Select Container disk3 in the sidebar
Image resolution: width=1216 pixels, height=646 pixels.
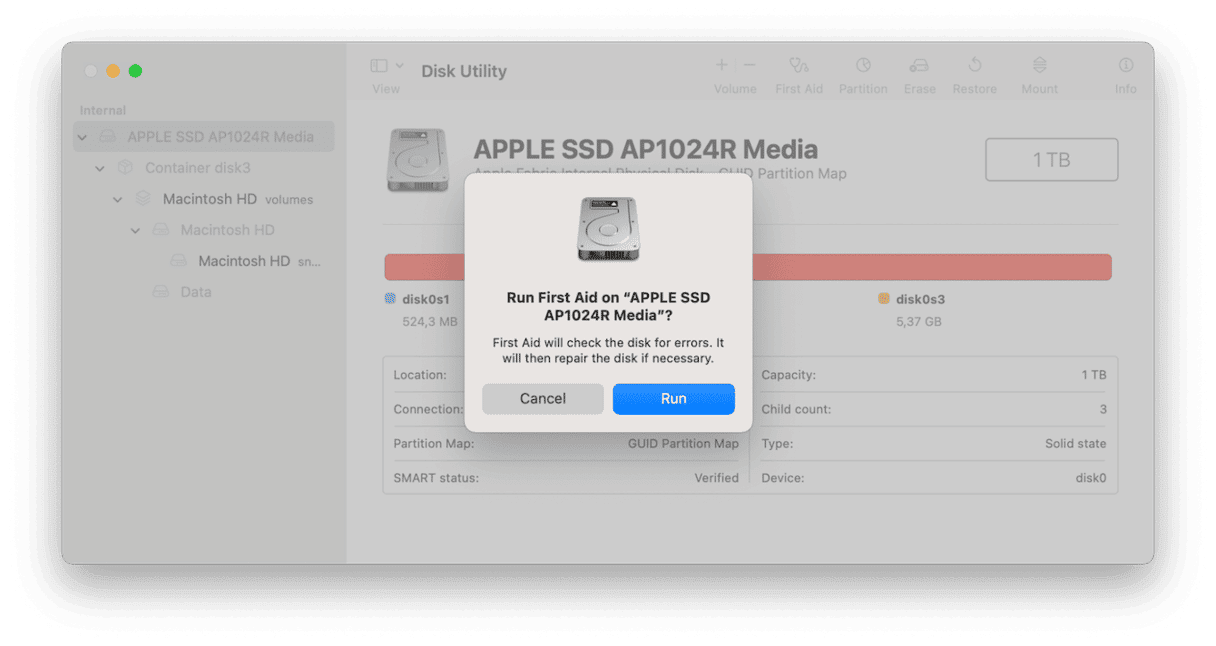pyautogui.click(x=197, y=168)
